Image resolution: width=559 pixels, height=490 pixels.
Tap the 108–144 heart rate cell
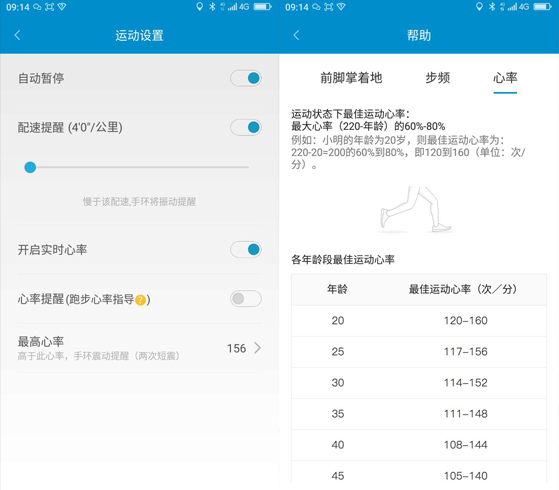(466, 445)
